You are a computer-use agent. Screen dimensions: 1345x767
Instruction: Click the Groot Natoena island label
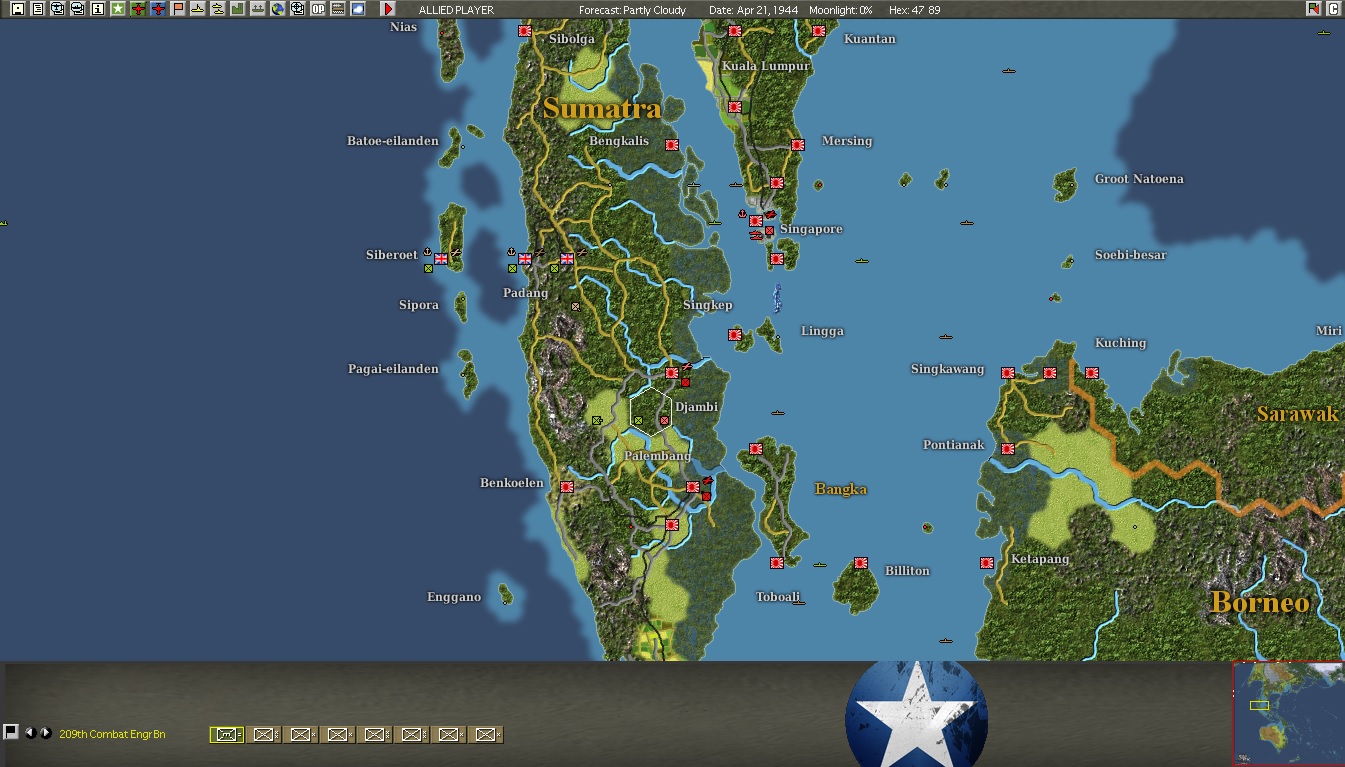pos(1139,179)
